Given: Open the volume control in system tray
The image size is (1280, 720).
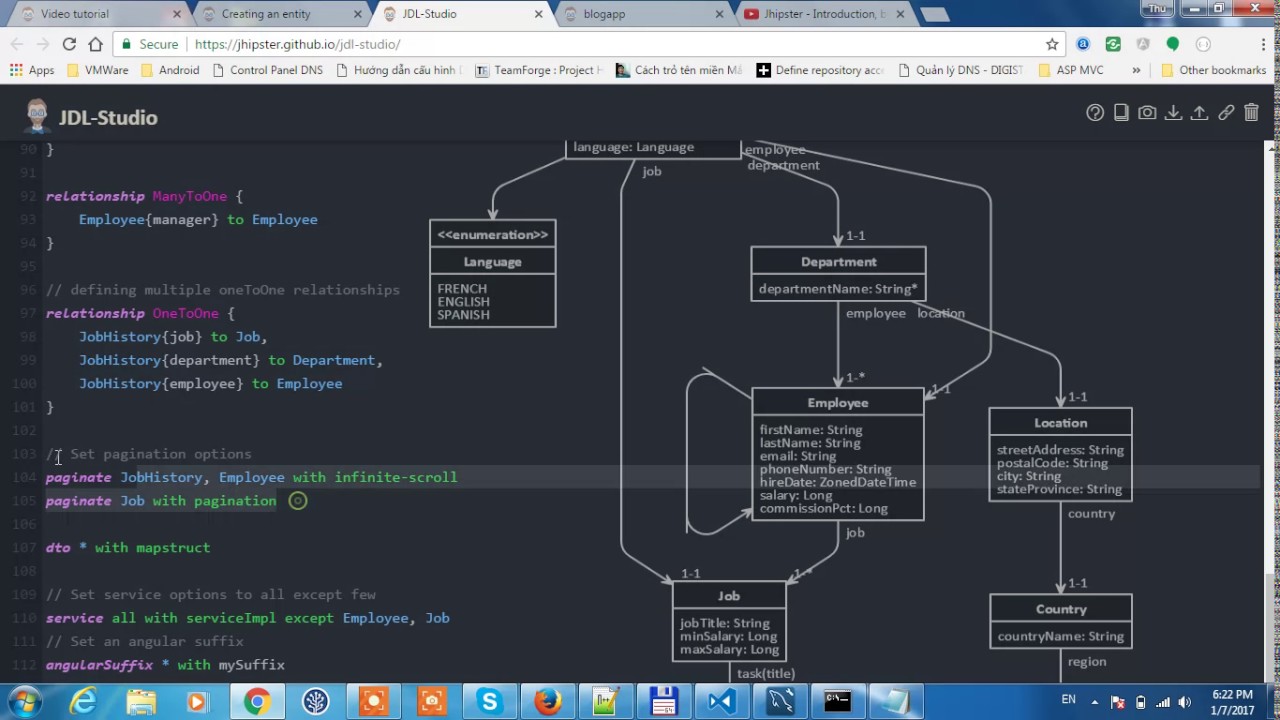Looking at the screenshot, I should pos(1185,702).
